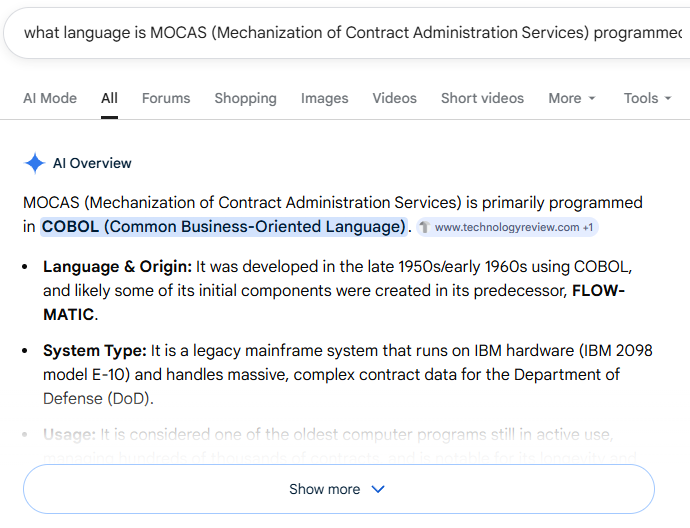690x528 pixels.
Task: Select the All results tab
Action: pos(109,98)
